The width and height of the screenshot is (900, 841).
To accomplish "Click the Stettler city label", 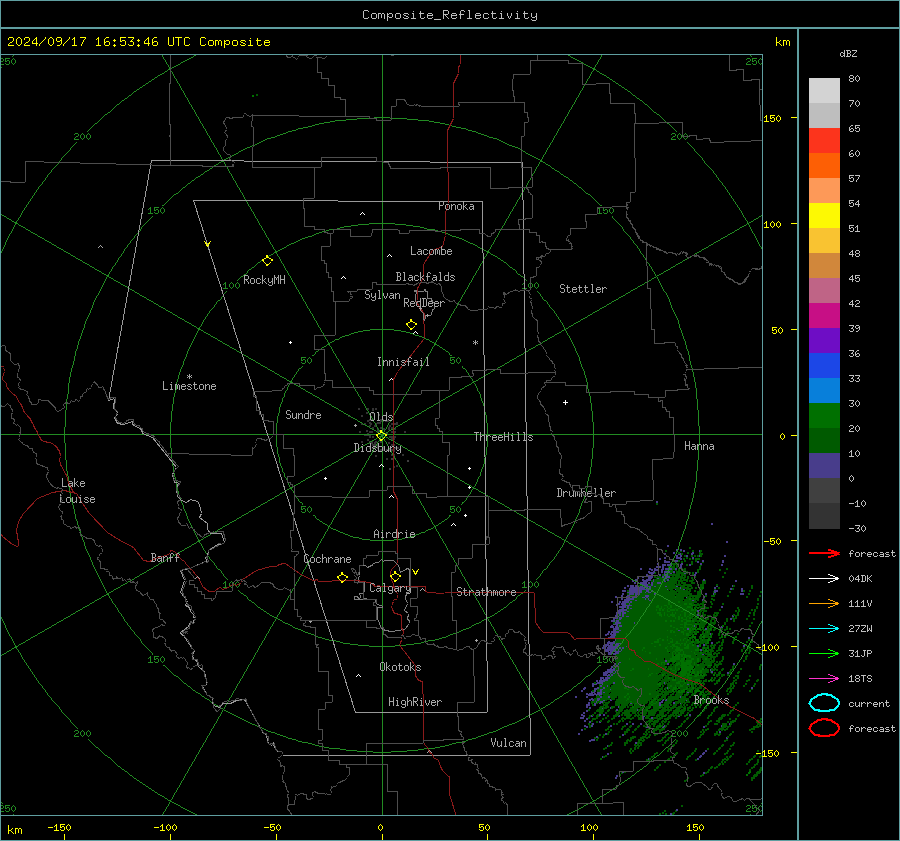I will point(583,289).
